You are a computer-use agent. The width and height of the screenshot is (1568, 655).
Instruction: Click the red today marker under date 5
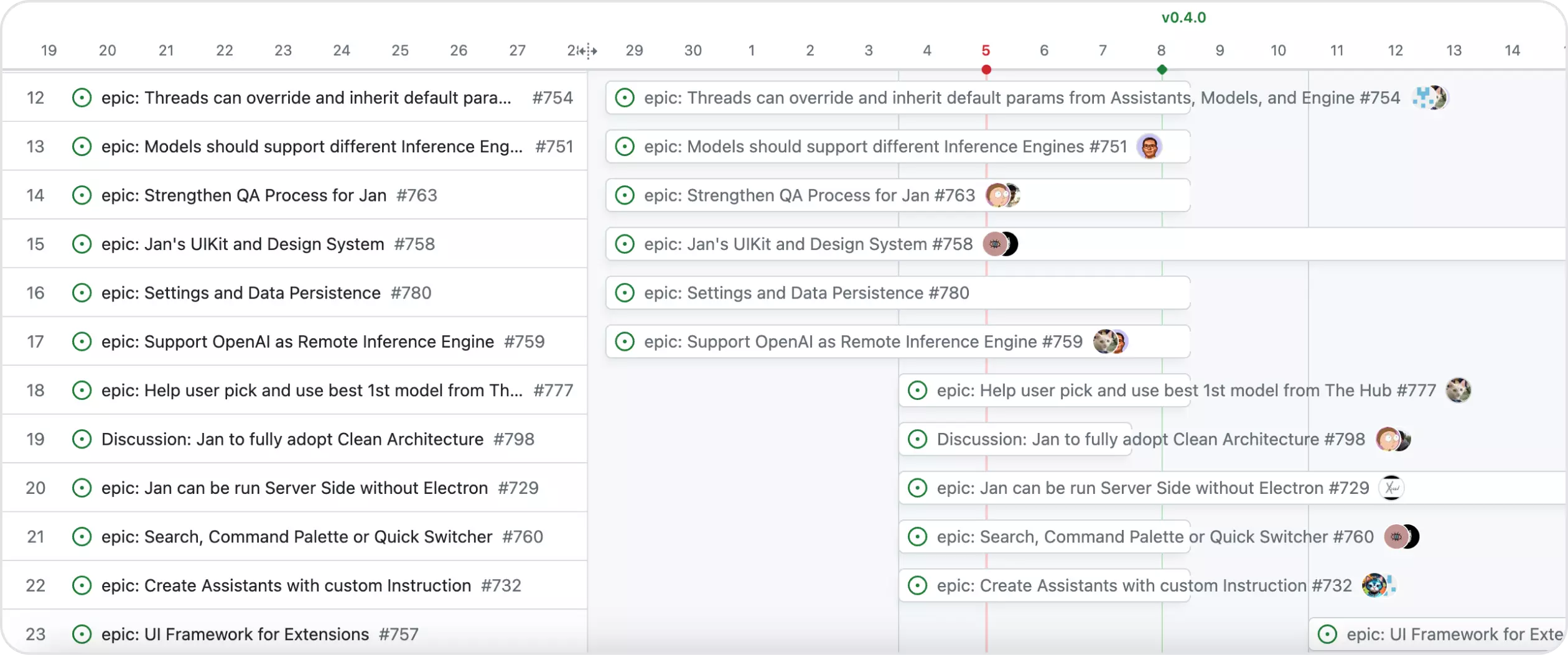point(986,70)
